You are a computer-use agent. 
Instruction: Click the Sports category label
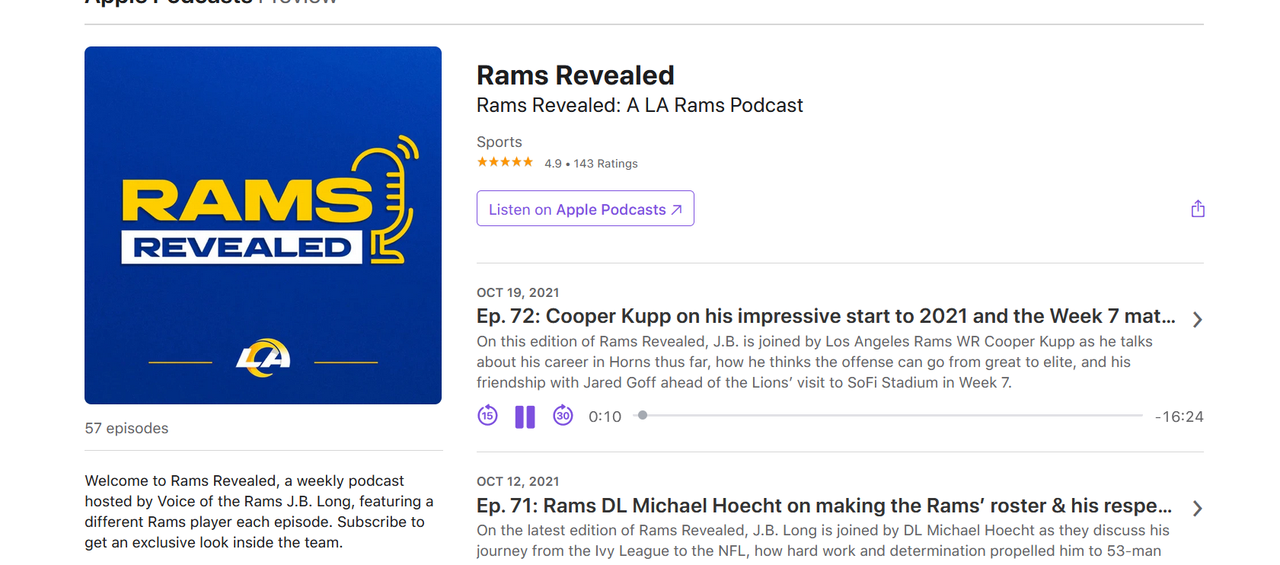pos(499,142)
